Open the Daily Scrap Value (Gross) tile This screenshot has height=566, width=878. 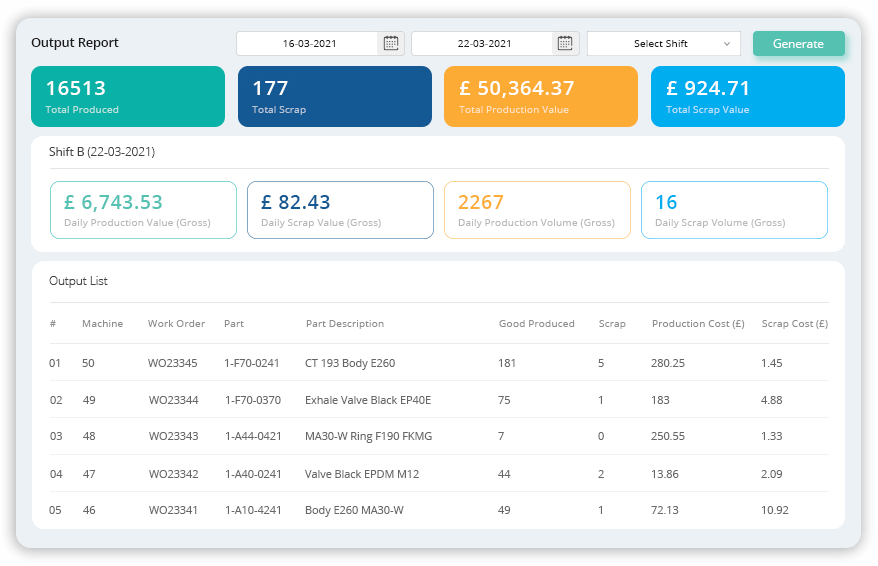coord(340,210)
